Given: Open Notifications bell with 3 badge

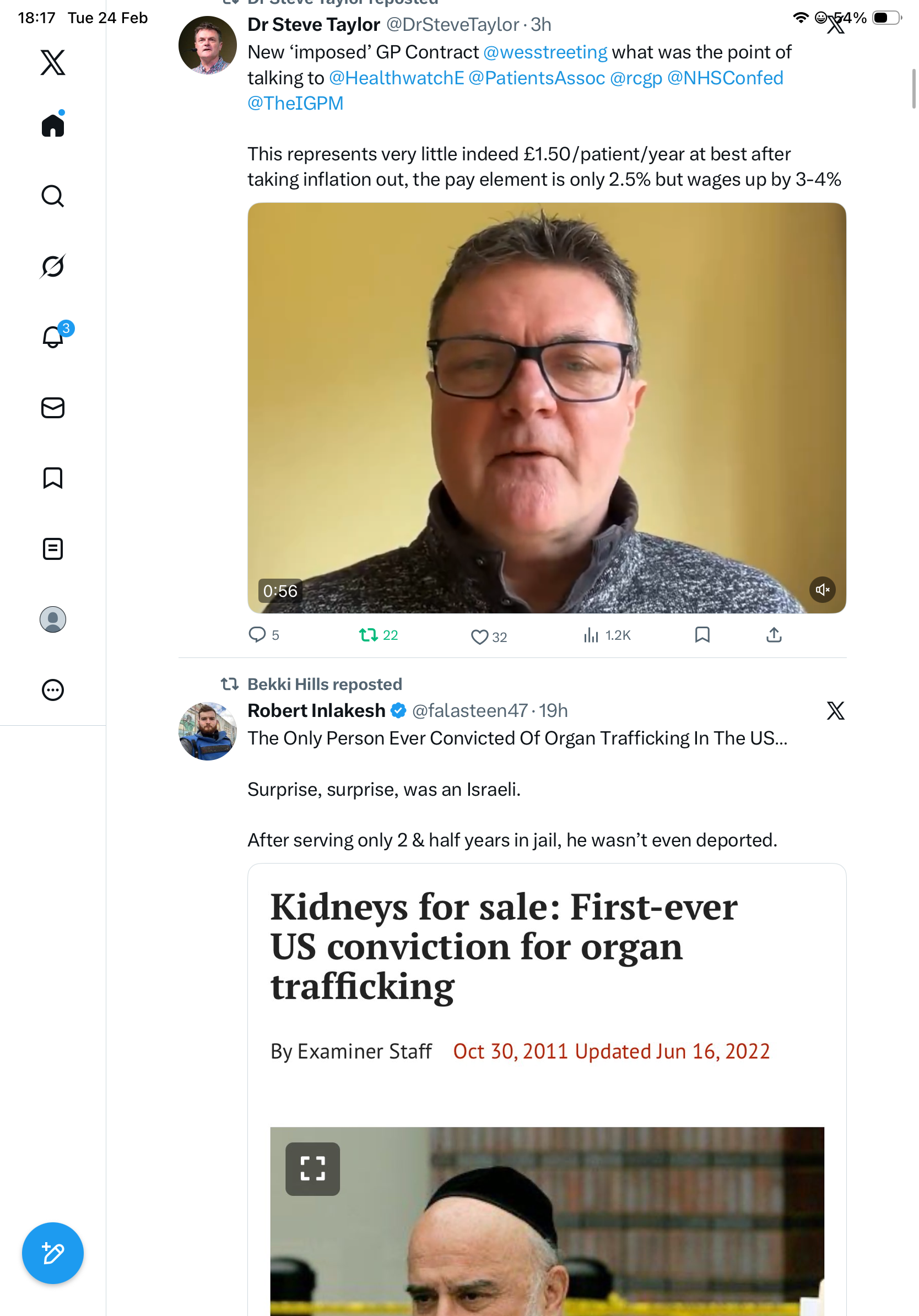Looking at the screenshot, I should tap(53, 337).
